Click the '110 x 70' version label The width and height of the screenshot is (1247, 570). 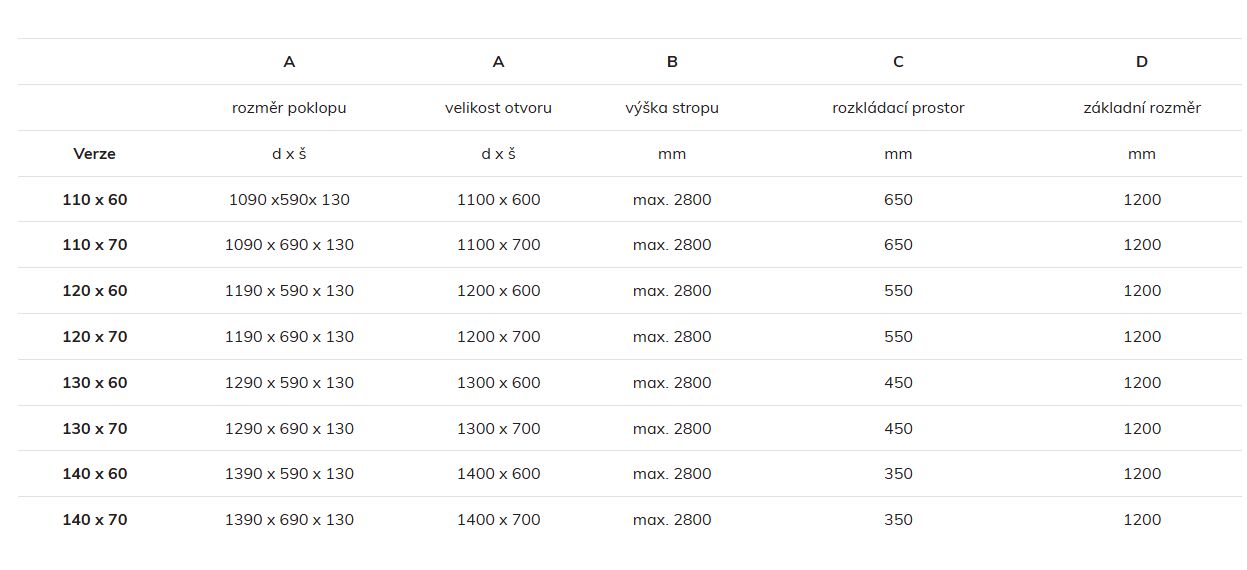tap(95, 245)
